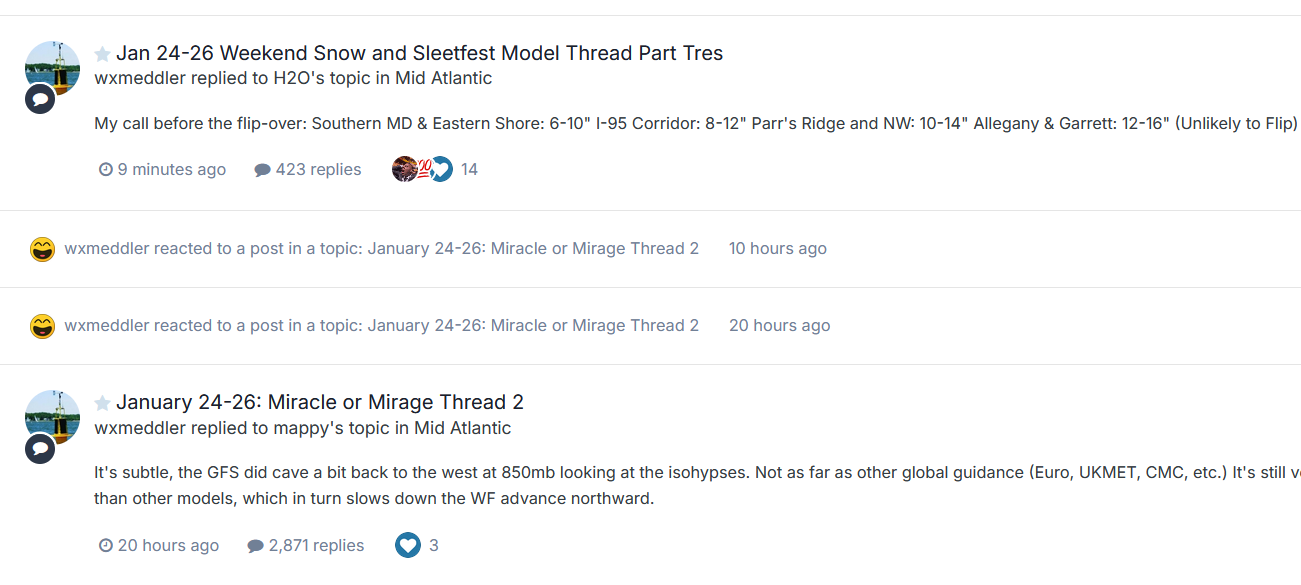Click star icon beside Sleetfest Model Thread title
1301x585 pixels.
pos(102,54)
